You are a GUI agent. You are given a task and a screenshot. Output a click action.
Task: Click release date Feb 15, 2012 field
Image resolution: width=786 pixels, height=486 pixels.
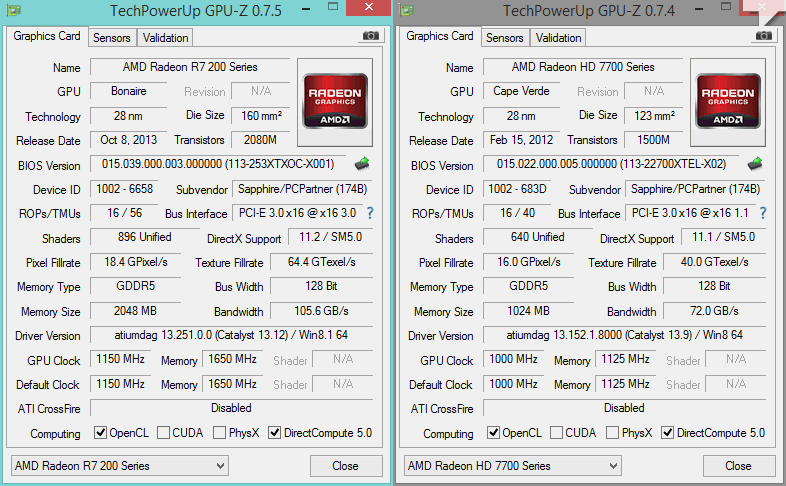pos(522,140)
